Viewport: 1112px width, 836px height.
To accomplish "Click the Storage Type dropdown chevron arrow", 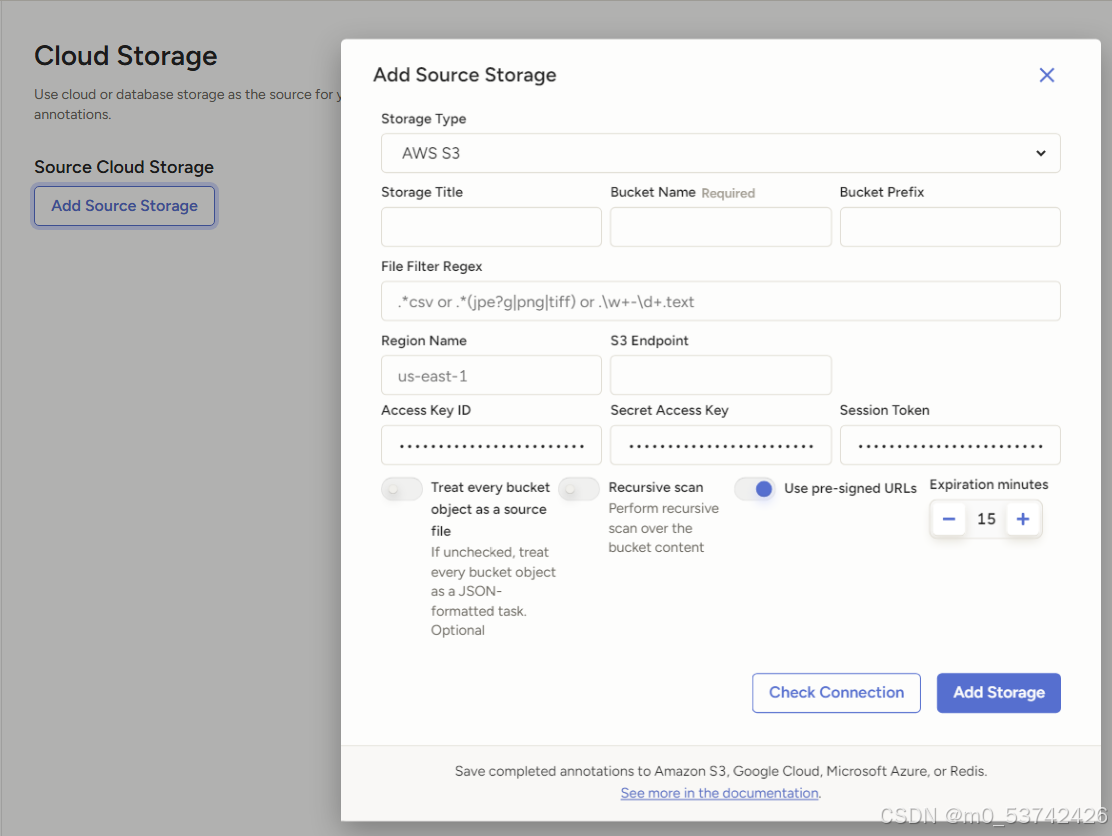I will pos(1040,154).
